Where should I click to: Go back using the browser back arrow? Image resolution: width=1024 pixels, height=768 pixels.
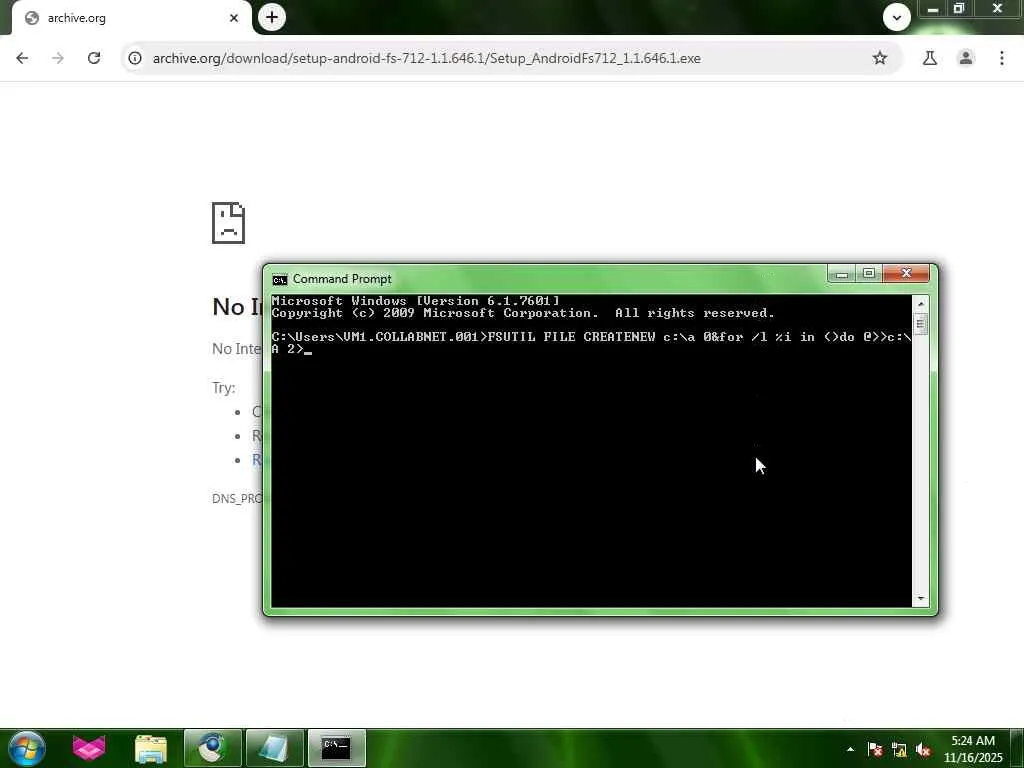(x=22, y=58)
